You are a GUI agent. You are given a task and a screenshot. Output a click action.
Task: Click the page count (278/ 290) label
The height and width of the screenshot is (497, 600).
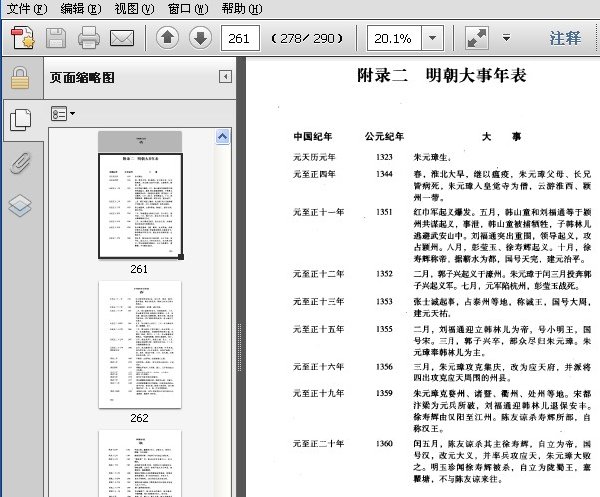tap(307, 38)
